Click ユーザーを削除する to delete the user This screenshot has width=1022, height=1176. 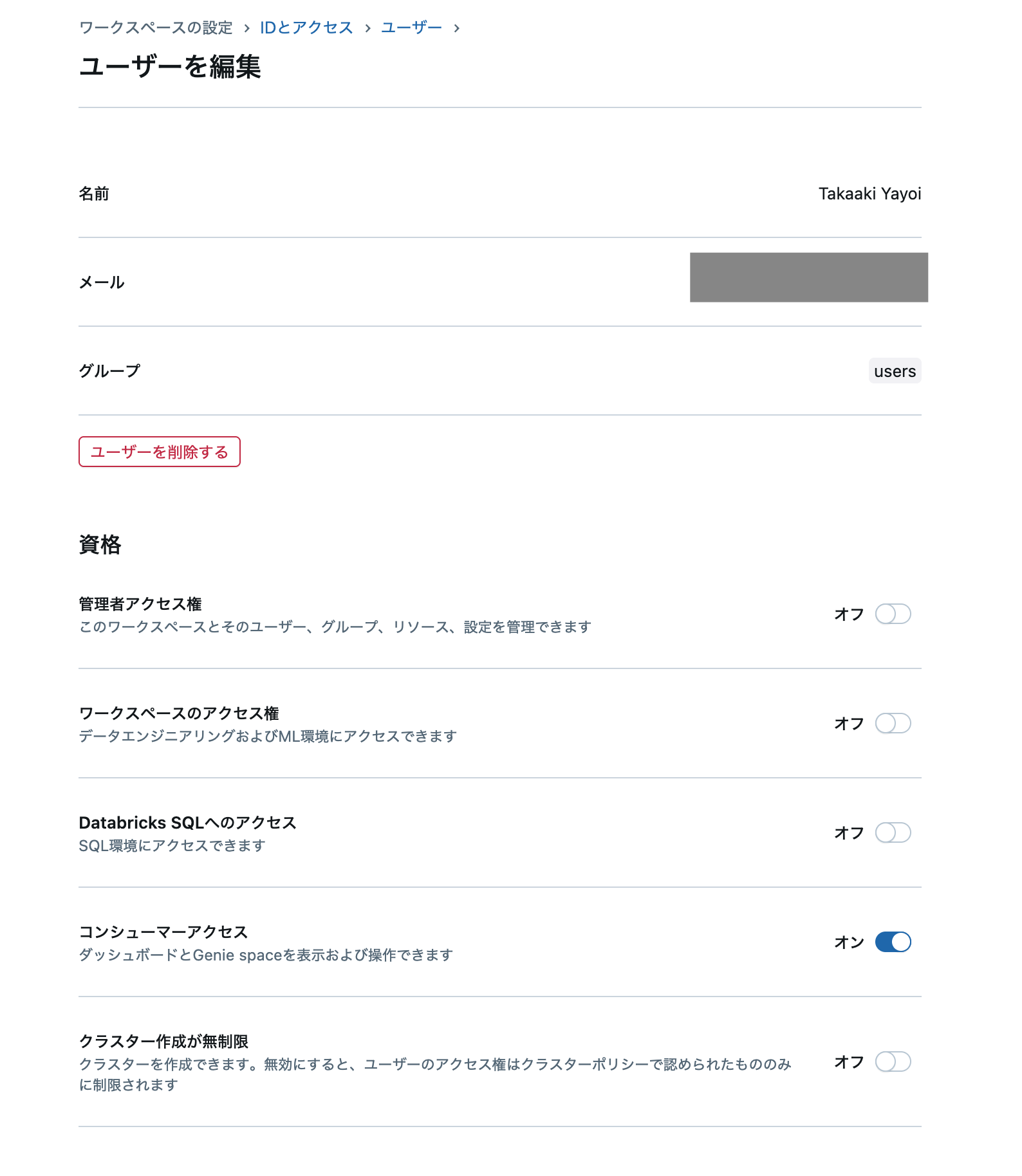[158, 452]
